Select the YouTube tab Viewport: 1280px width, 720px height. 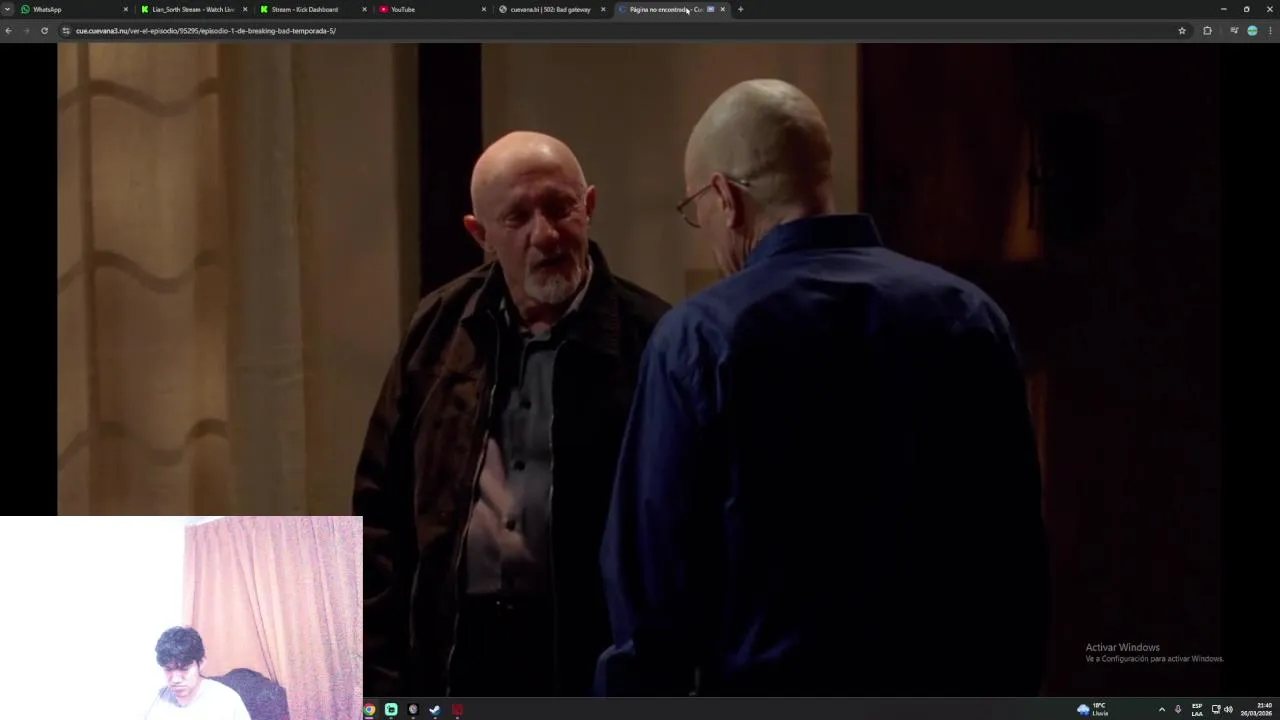432,9
